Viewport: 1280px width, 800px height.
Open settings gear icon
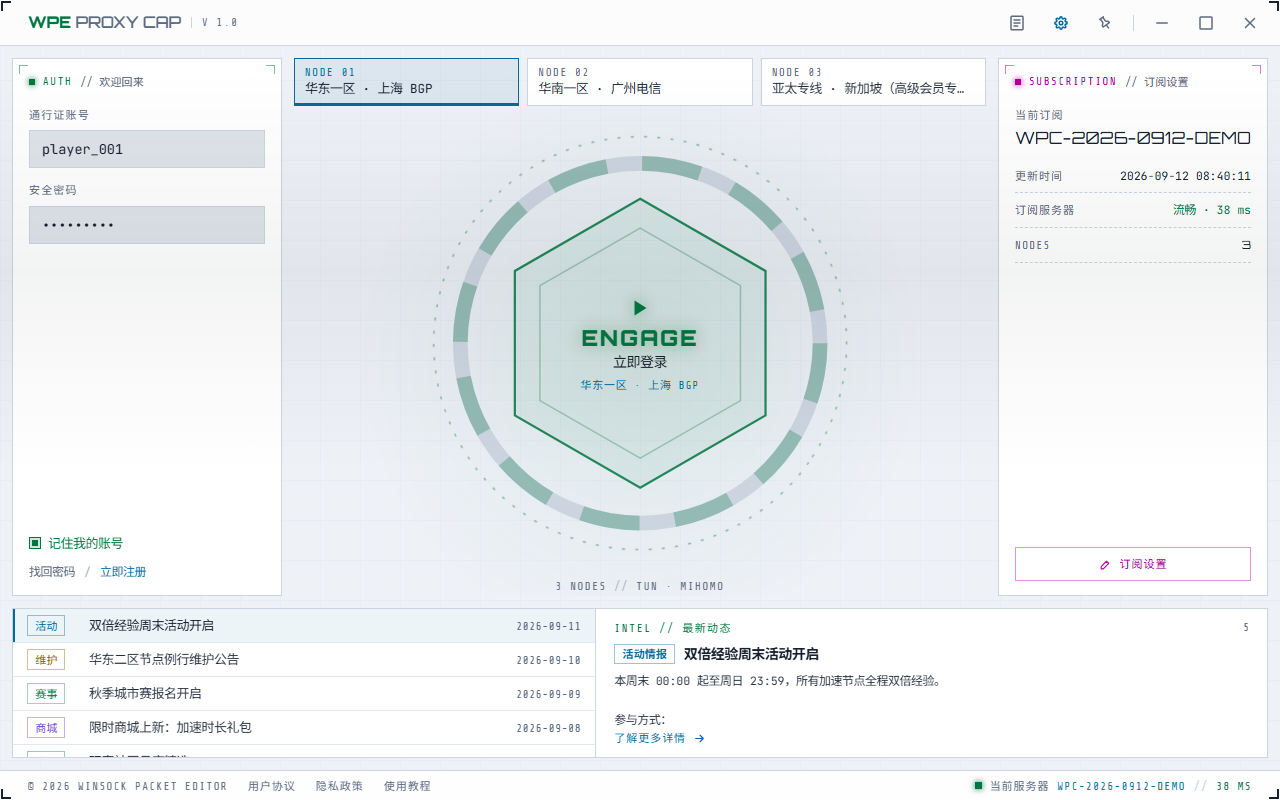(1061, 23)
